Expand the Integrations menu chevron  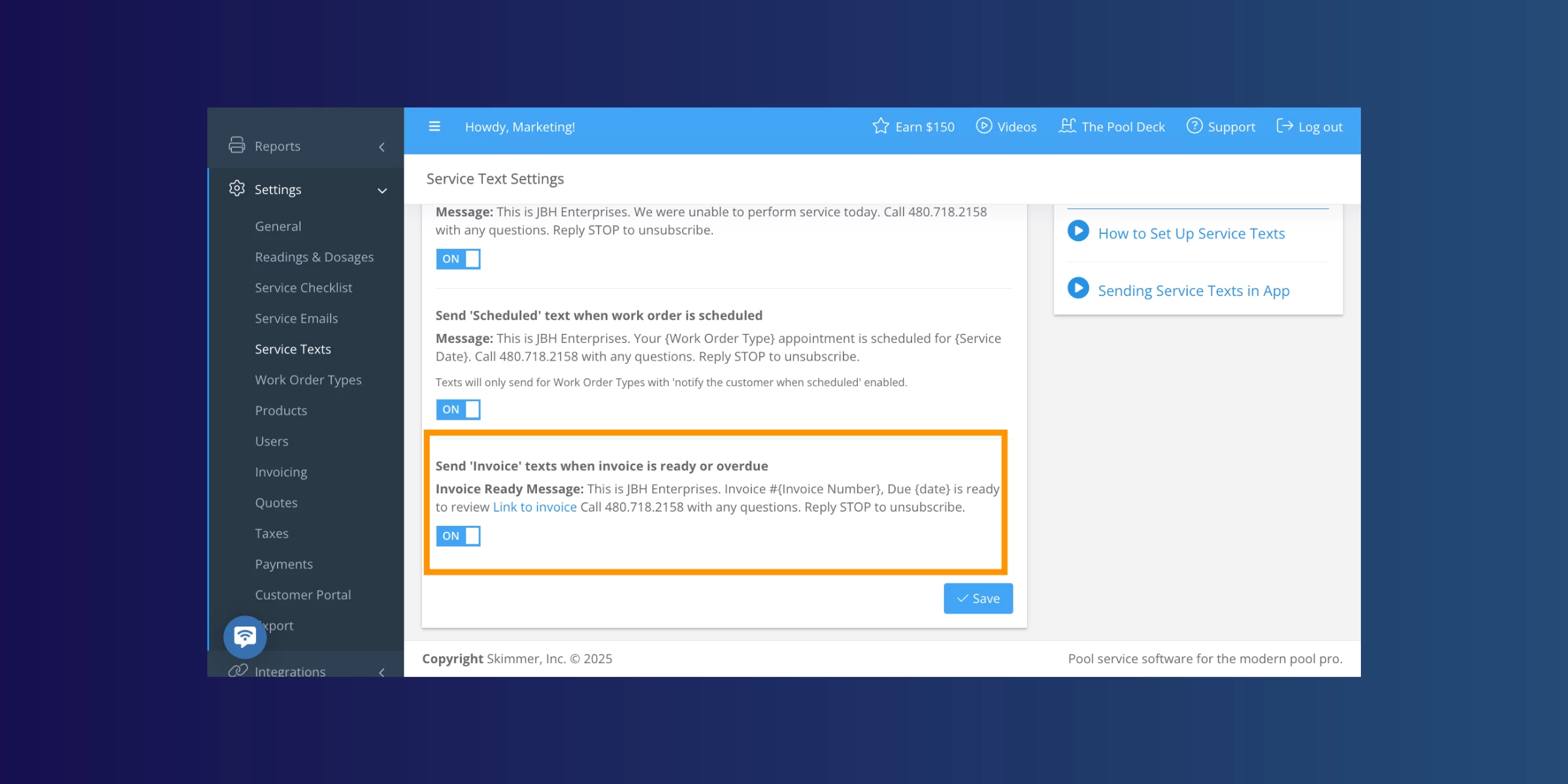pyautogui.click(x=382, y=672)
